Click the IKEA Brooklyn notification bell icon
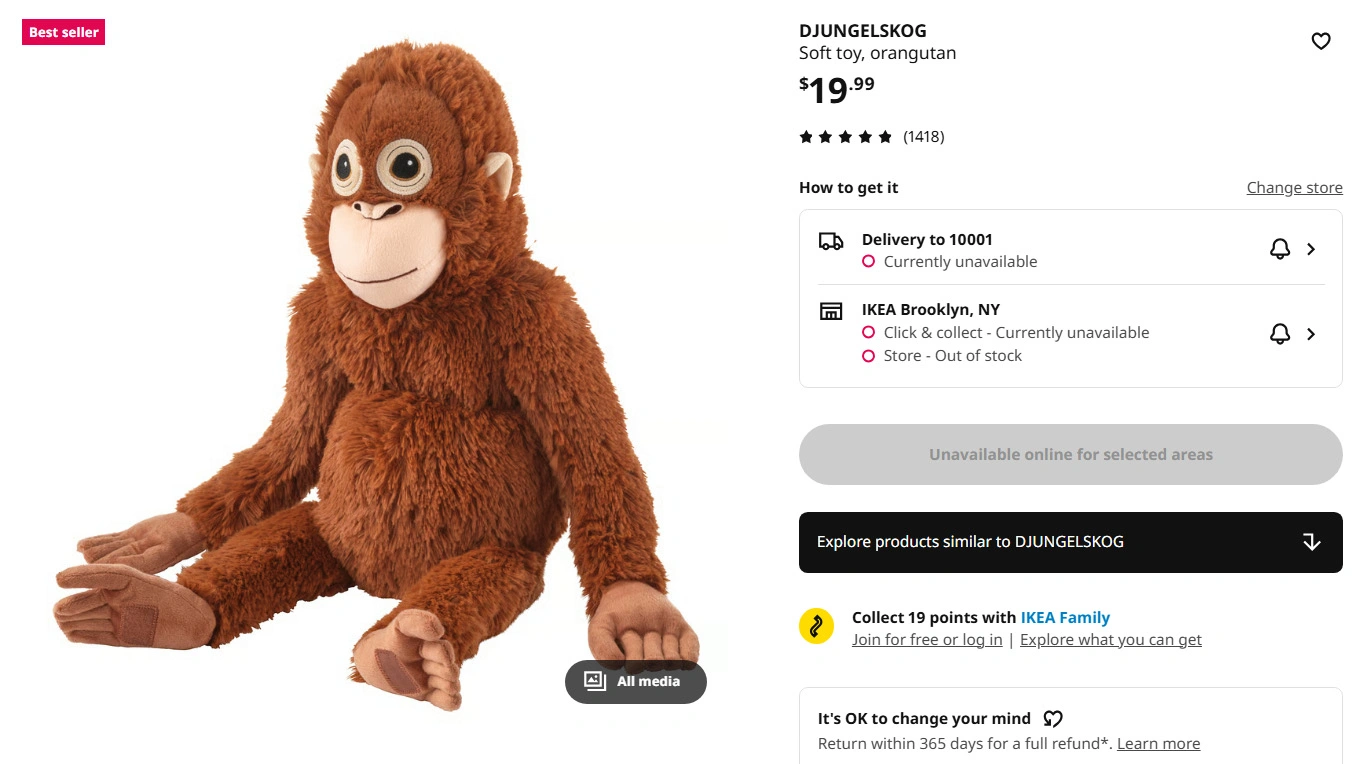The height and width of the screenshot is (764, 1367). click(x=1279, y=334)
